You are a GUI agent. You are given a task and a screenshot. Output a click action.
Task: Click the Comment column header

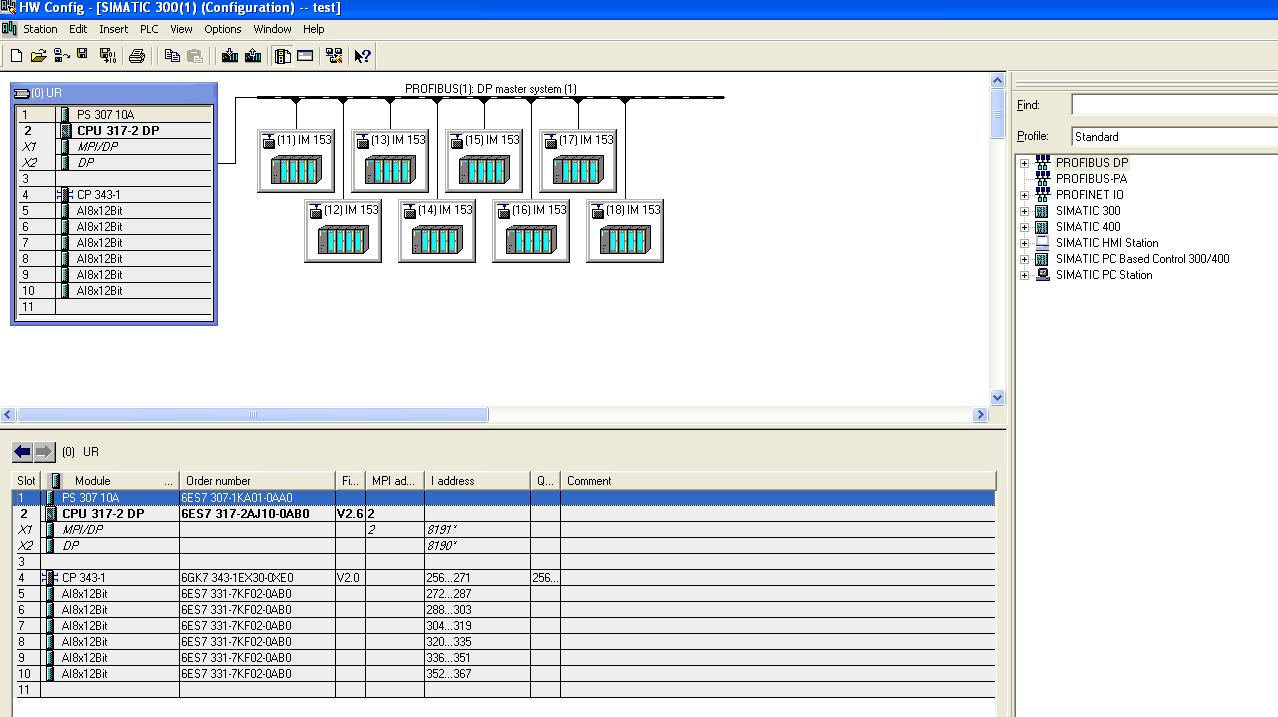(778, 481)
